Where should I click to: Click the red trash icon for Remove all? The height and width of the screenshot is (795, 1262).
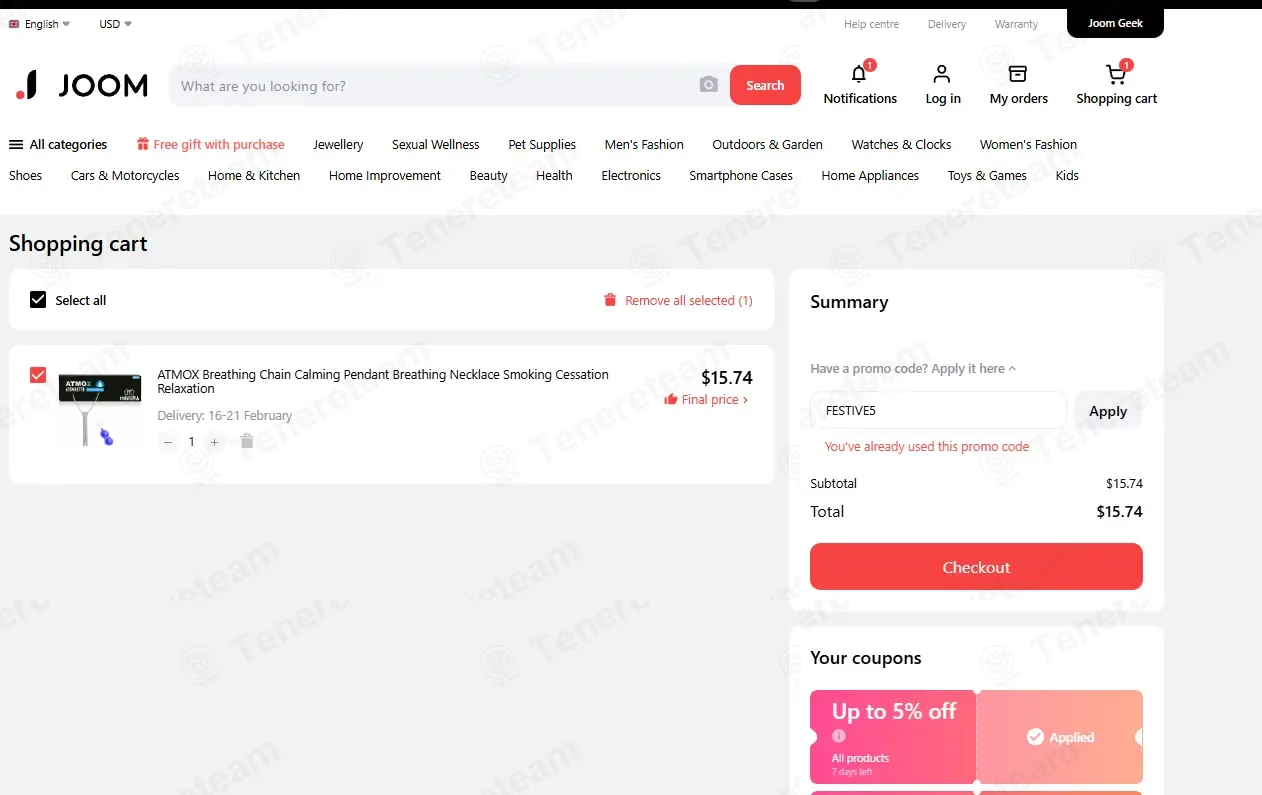pos(610,300)
